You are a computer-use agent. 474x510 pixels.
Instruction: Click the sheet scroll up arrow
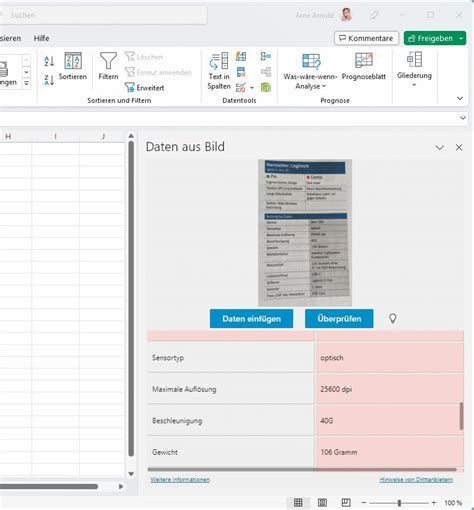tap(131, 136)
